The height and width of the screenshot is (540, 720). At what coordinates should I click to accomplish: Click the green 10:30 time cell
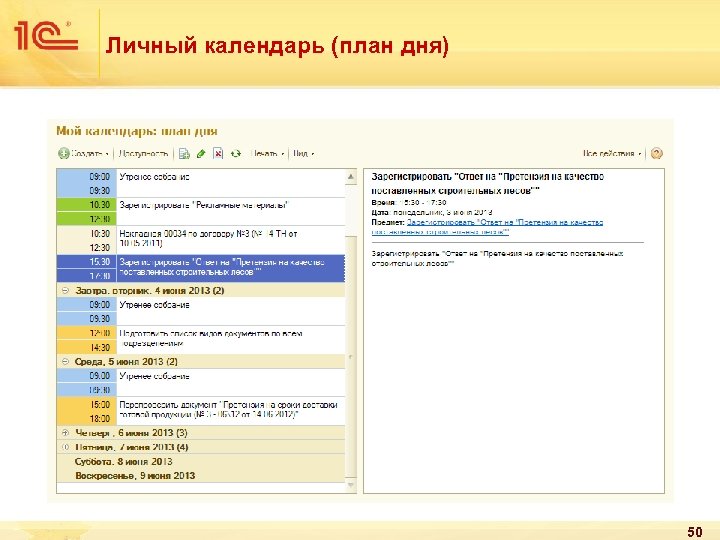[x=87, y=205]
